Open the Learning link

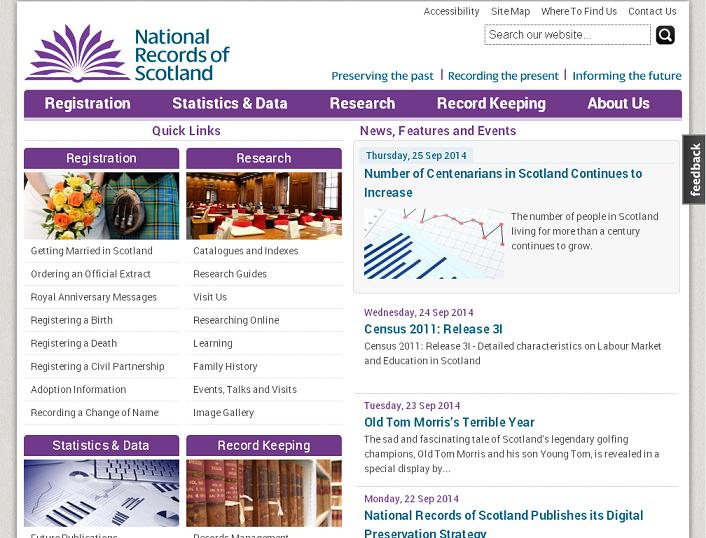click(x=213, y=343)
